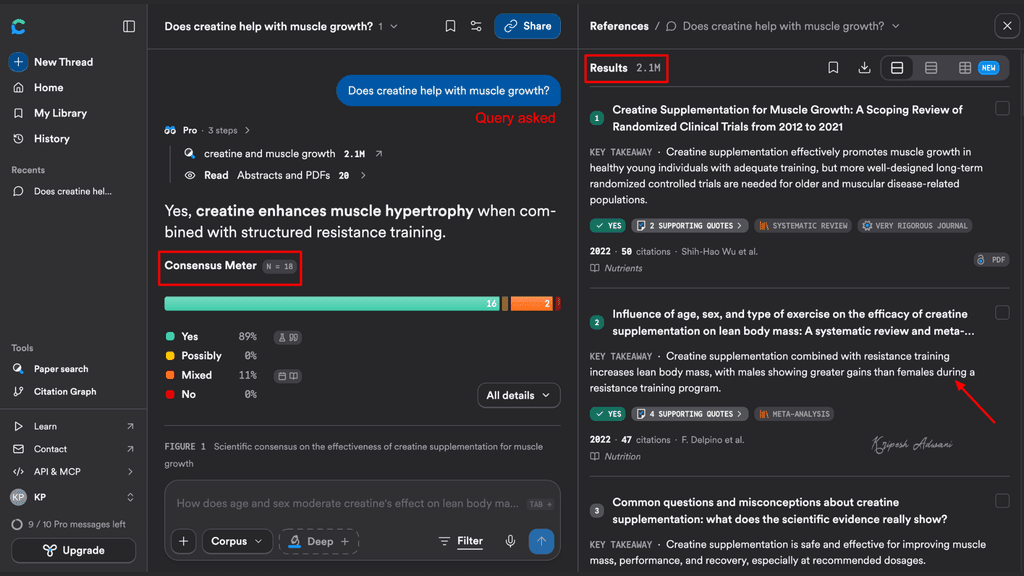Switch to new table view layout
Viewport: 1024px width, 576px height.
[977, 68]
